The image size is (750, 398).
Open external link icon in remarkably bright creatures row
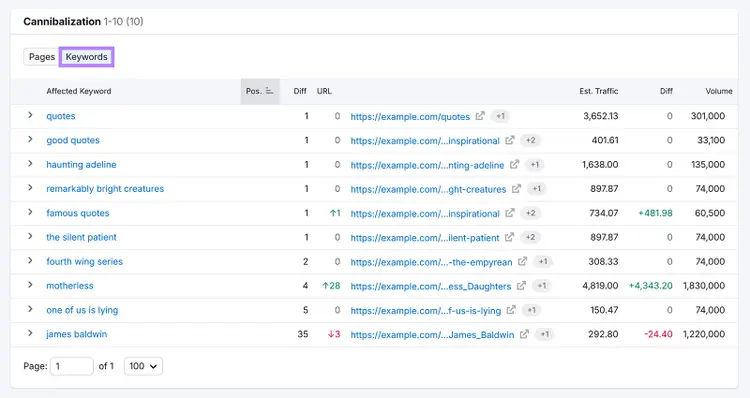click(516, 188)
